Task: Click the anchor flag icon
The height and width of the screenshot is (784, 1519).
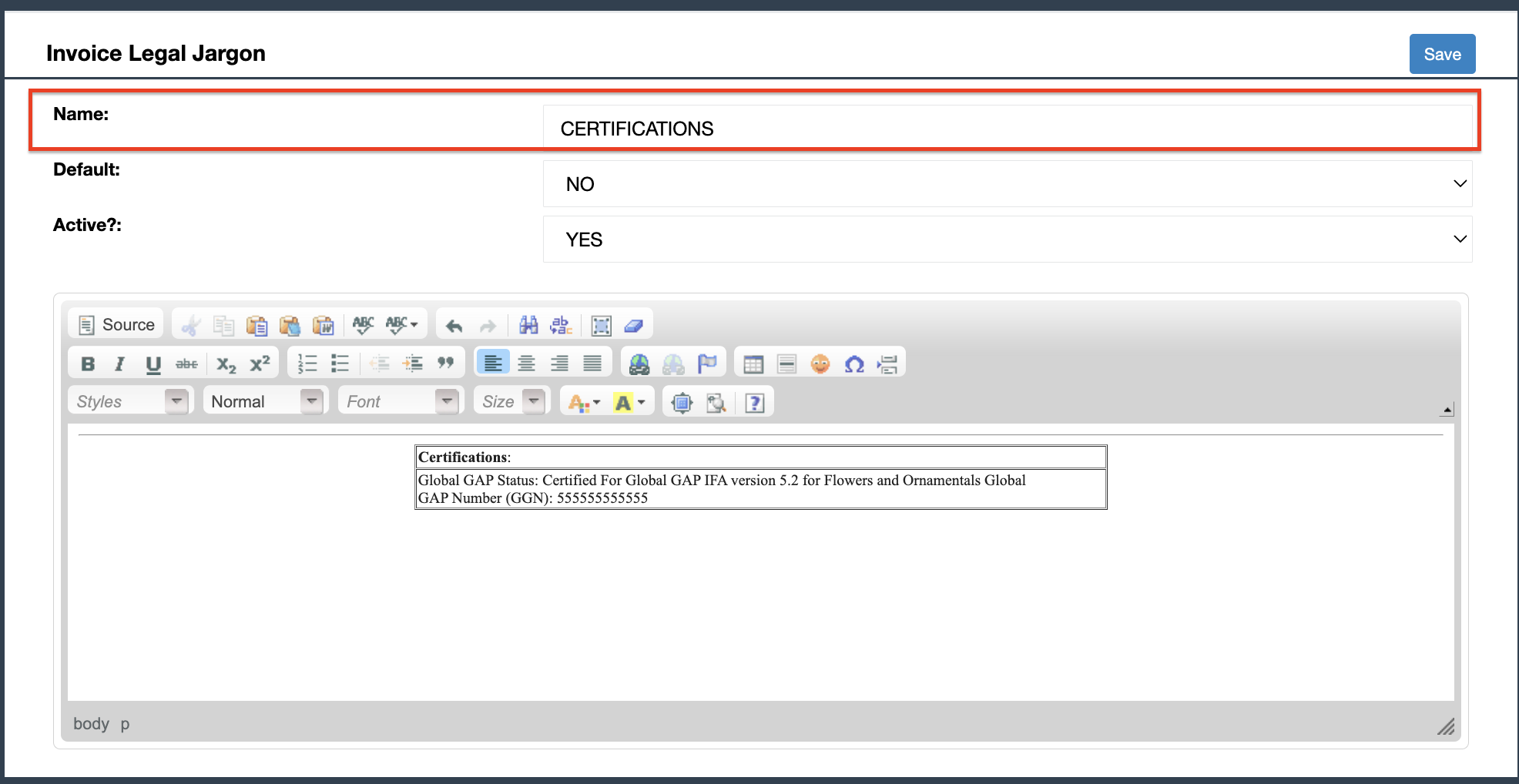Action: tap(706, 364)
